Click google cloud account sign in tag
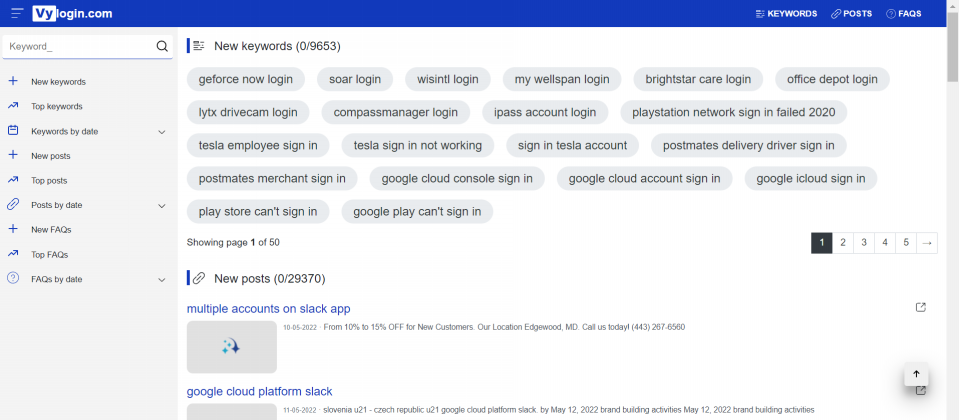Viewport: 959px width, 420px height. pos(645,179)
